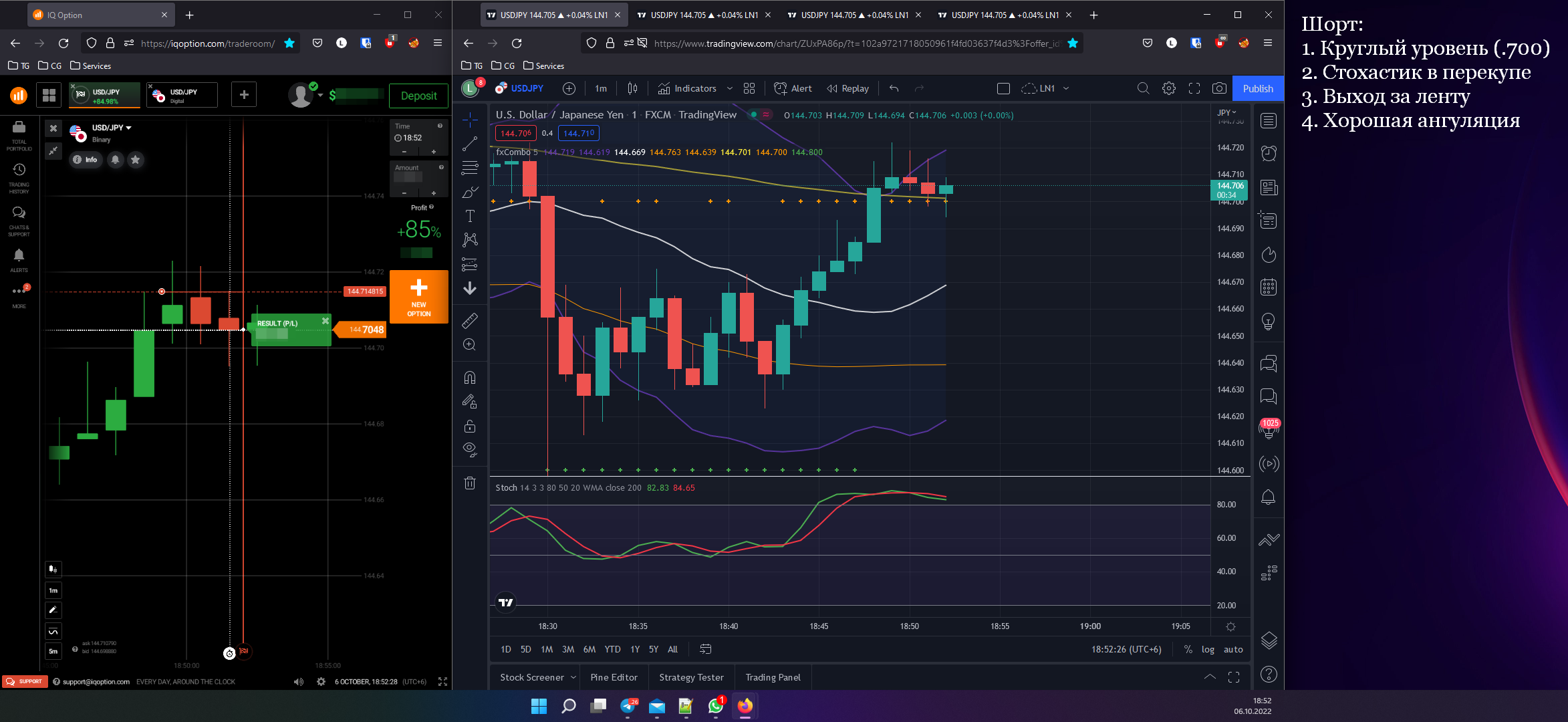Viewport: 1568px width, 722px height.
Task: Open the LN1 layout dropdown chevron
Action: coord(1066,88)
